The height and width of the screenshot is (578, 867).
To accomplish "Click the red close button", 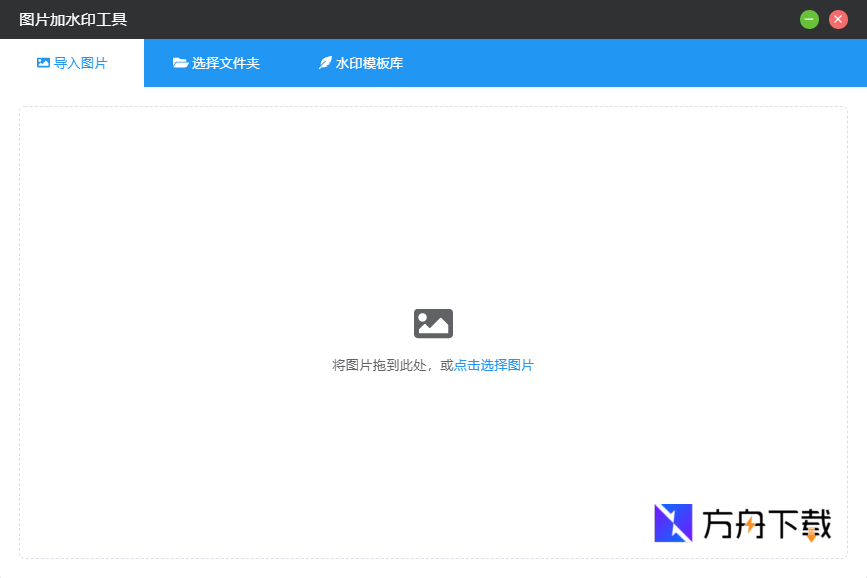I will (838, 19).
